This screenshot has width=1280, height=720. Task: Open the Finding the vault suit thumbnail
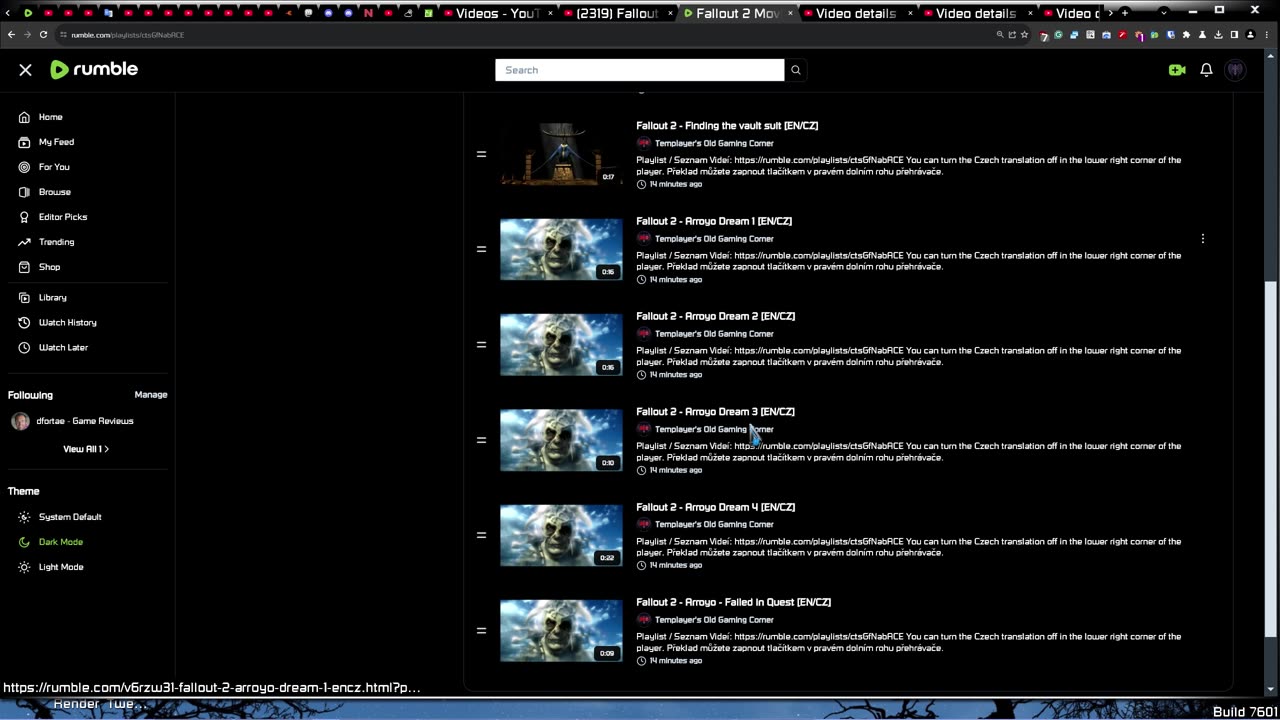561,154
